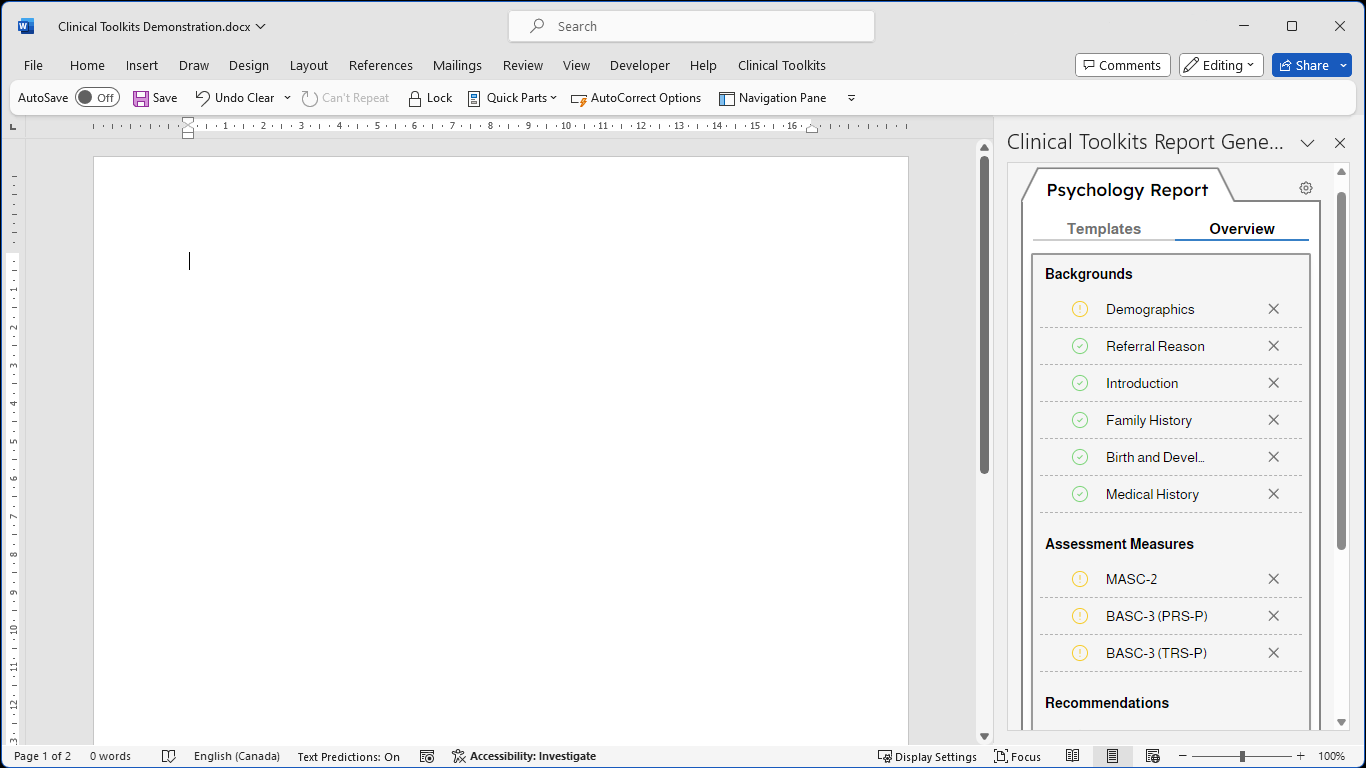Click the MASC-2 warning status icon
This screenshot has height=768, width=1366.
(x=1080, y=579)
